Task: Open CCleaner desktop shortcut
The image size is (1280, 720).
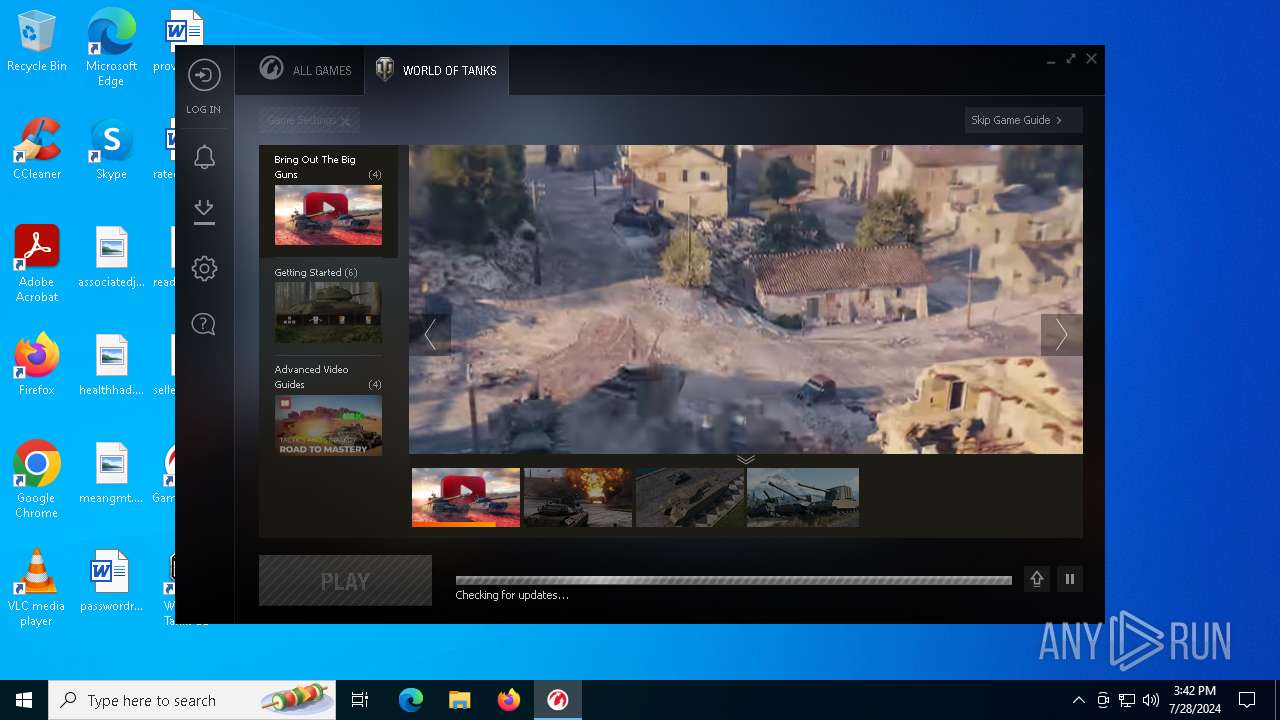Action: [37, 149]
